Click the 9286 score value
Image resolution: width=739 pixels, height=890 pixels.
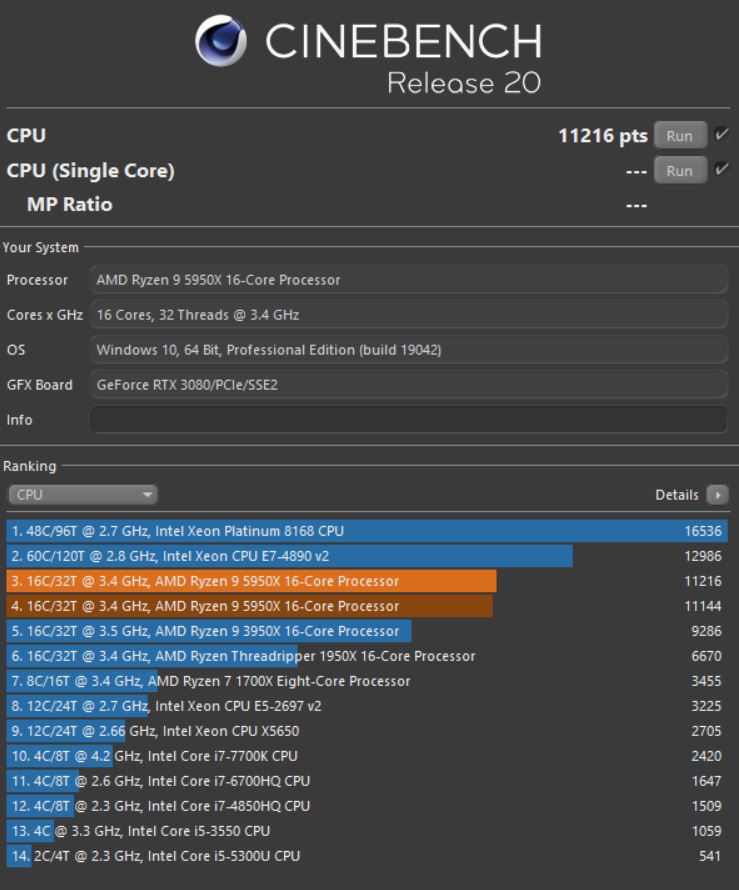[x=706, y=631]
